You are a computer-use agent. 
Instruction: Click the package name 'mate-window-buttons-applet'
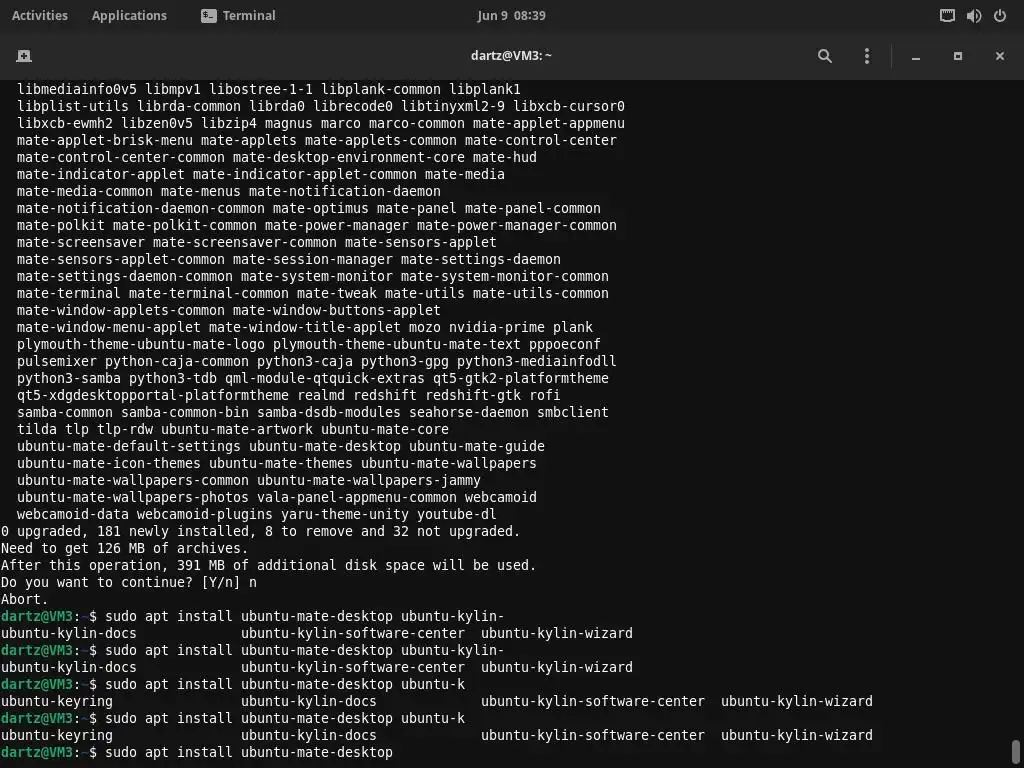pyautogui.click(x=337, y=311)
